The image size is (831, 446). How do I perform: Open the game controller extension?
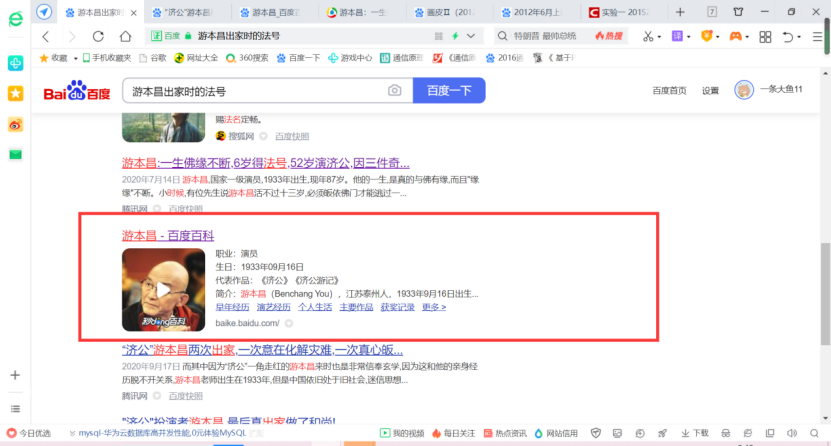(x=736, y=36)
